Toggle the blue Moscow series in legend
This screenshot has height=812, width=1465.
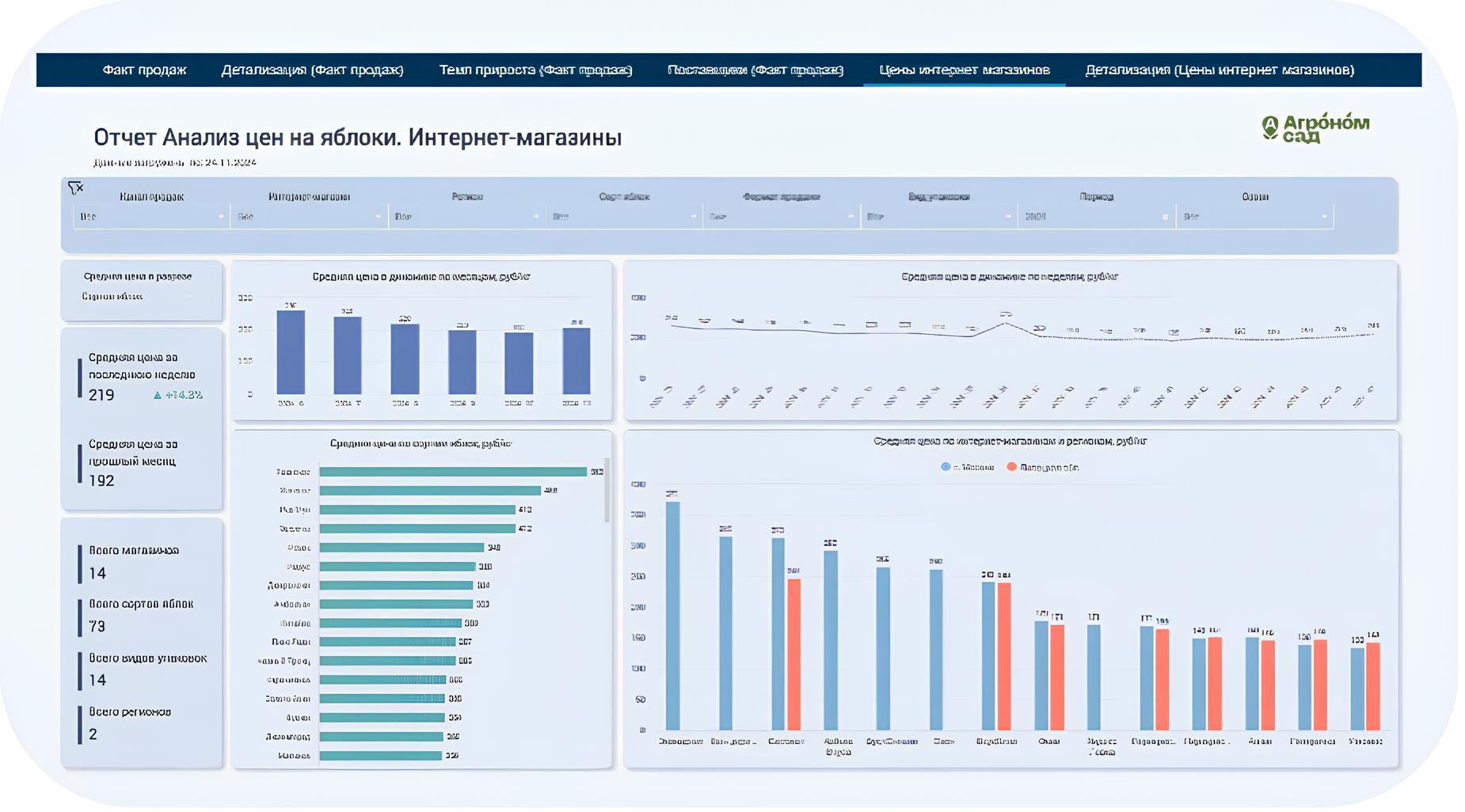(967, 467)
